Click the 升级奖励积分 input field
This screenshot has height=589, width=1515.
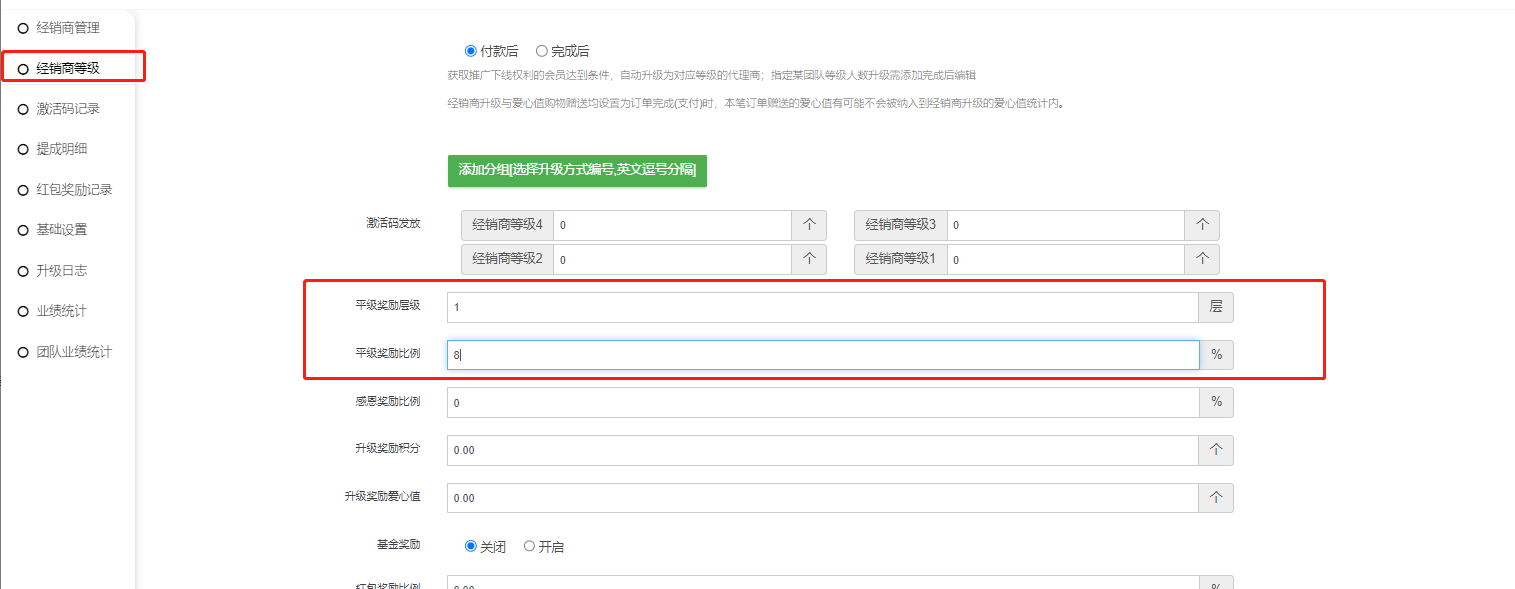[822, 450]
